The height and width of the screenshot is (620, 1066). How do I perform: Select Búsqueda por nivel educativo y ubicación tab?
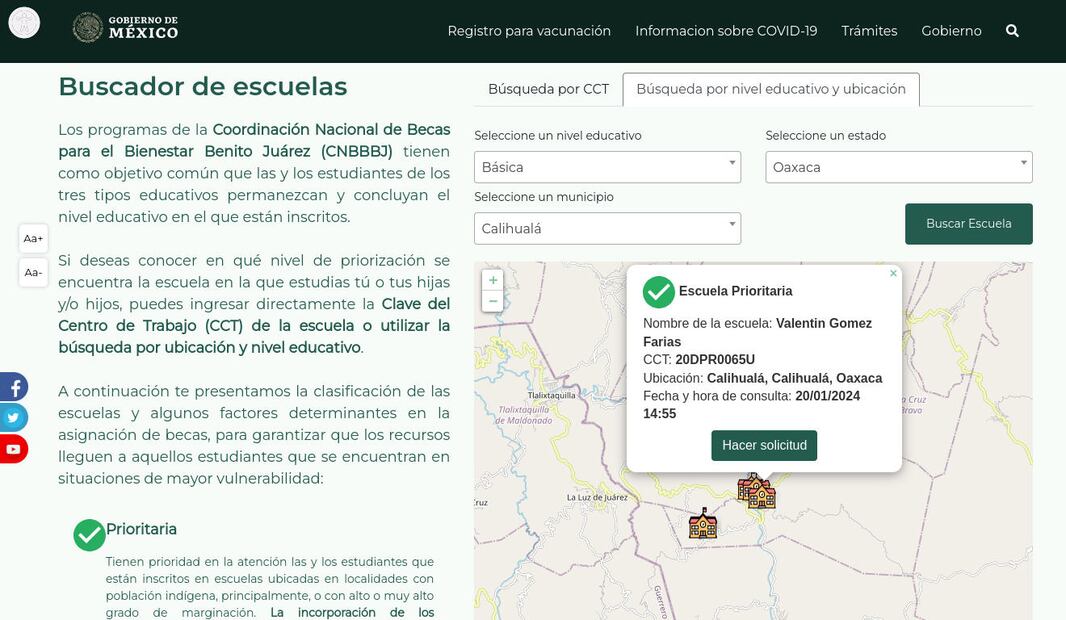pyautogui.click(x=771, y=89)
